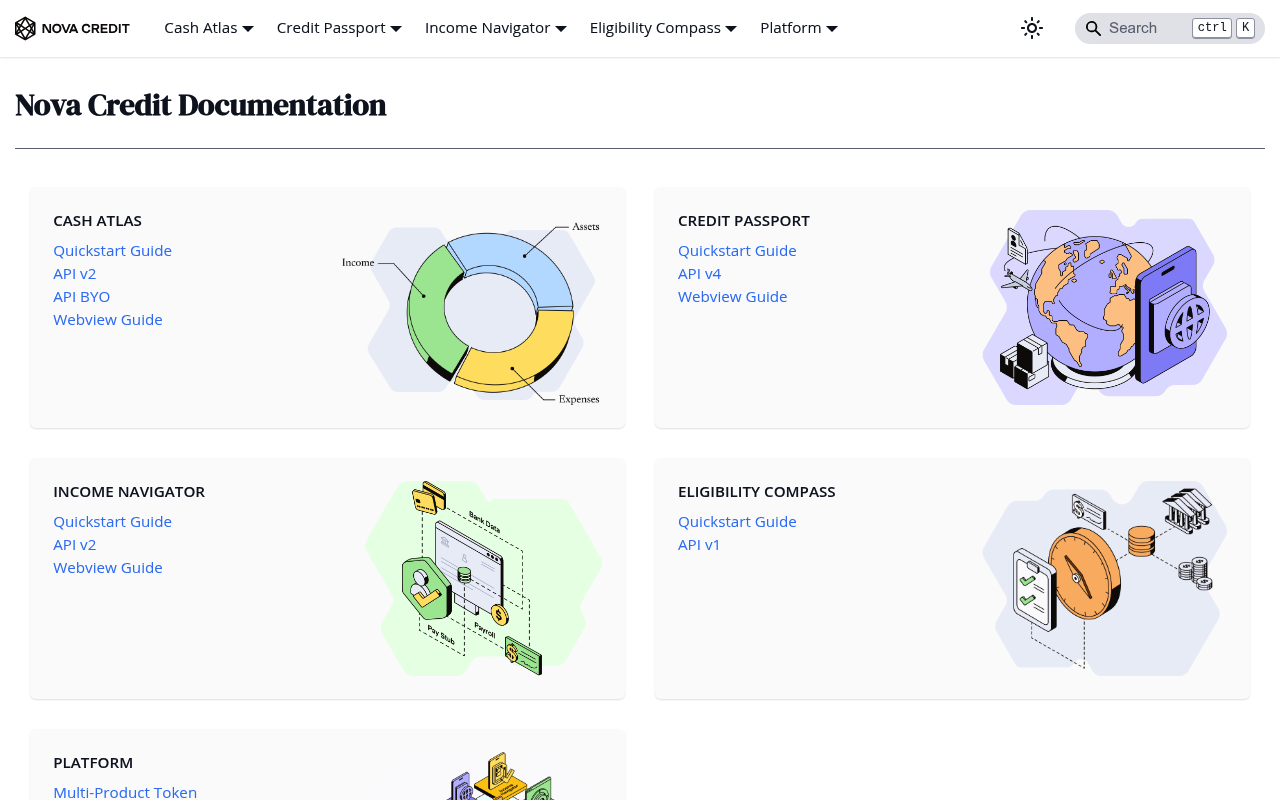Open Income Navigator Webview Guide link
This screenshot has height=800, width=1280.
tap(108, 568)
